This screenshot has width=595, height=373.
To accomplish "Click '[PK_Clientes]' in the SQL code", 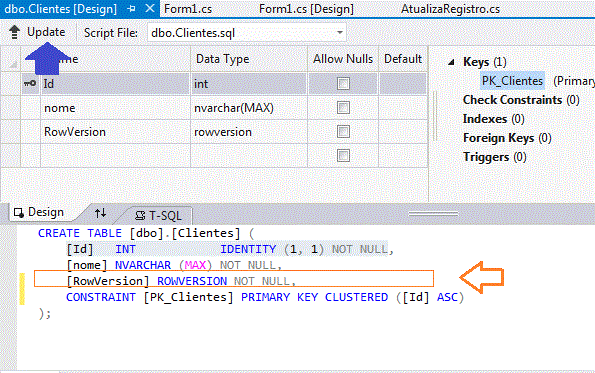I will [189, 297].
